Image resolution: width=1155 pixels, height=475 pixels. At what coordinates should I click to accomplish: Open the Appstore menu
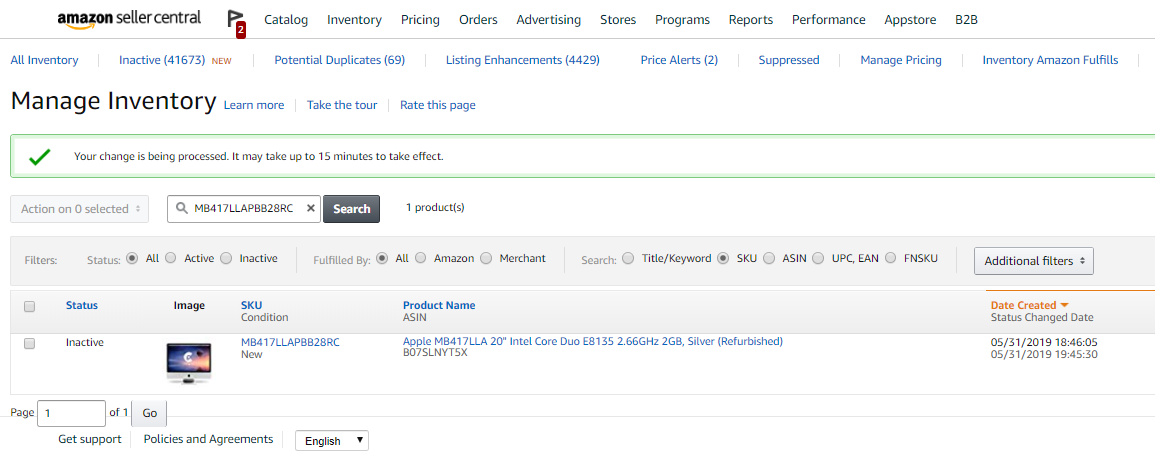[x=910, y=20]
